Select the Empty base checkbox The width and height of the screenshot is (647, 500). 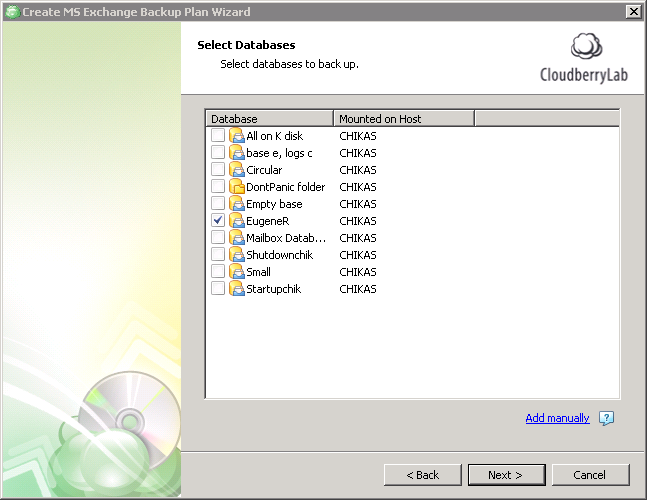(x=217, y=203)
